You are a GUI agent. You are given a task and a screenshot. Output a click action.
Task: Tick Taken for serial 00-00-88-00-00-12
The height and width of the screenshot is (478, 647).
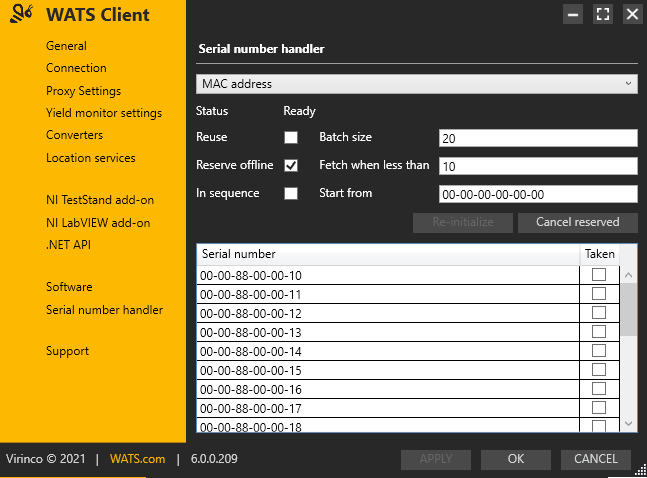[x=599, y=312]
